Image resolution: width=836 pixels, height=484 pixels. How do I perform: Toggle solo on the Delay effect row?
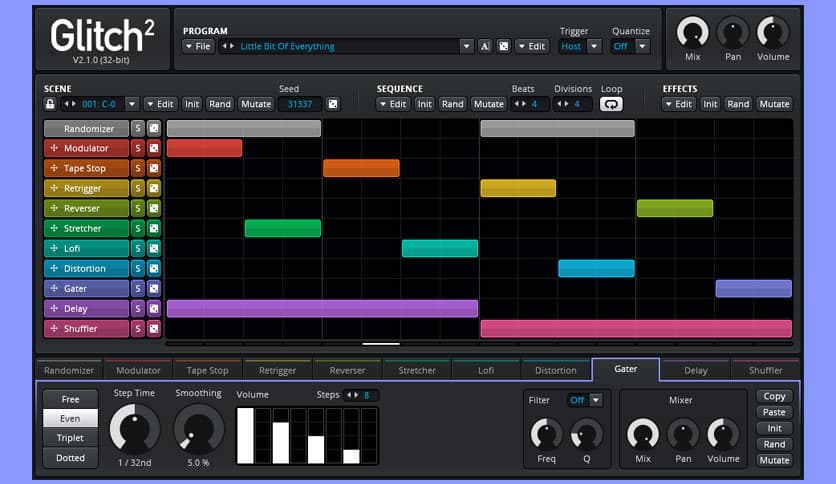tap(138, 308)
